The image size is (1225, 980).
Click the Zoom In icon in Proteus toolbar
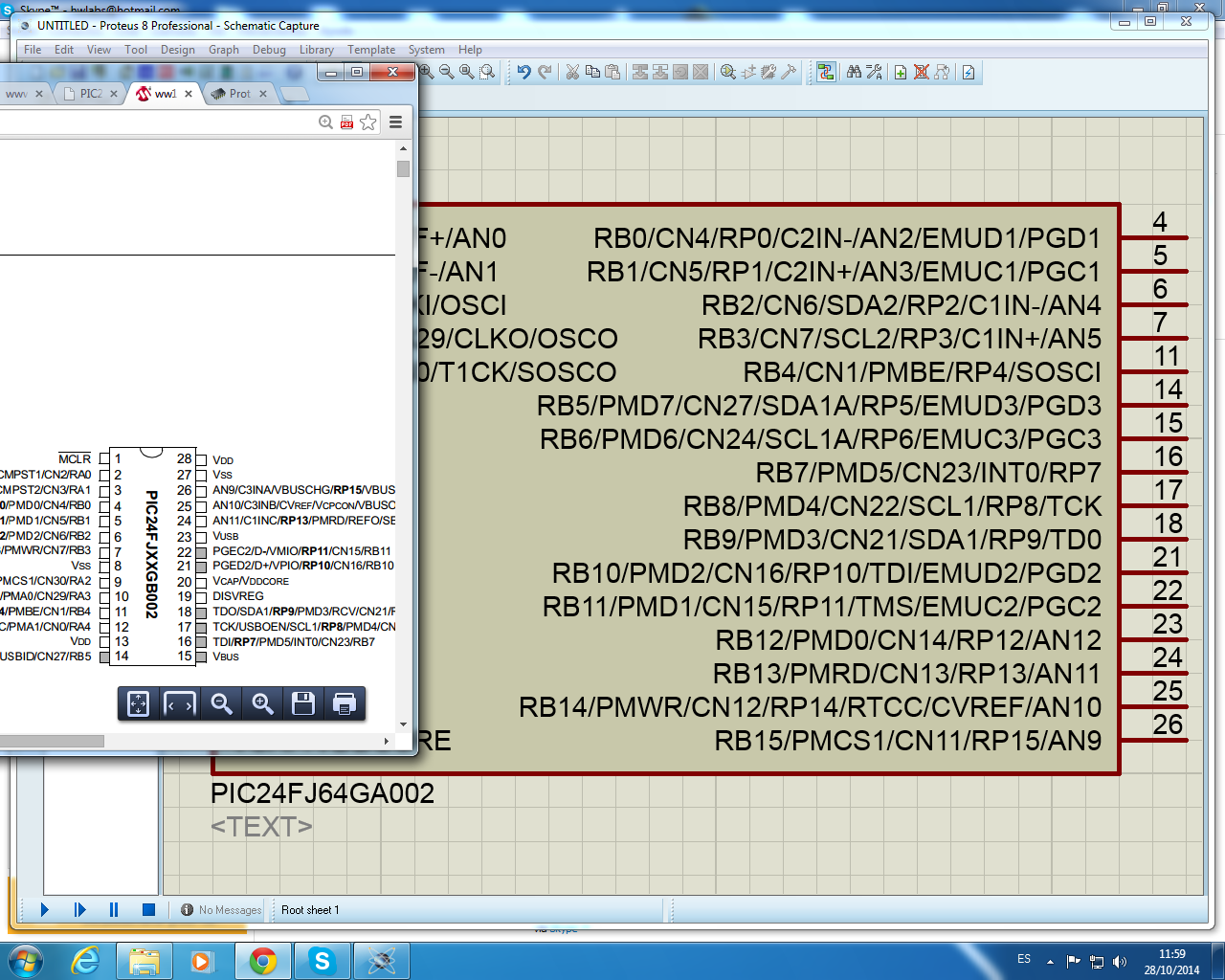tap(427, 72)
